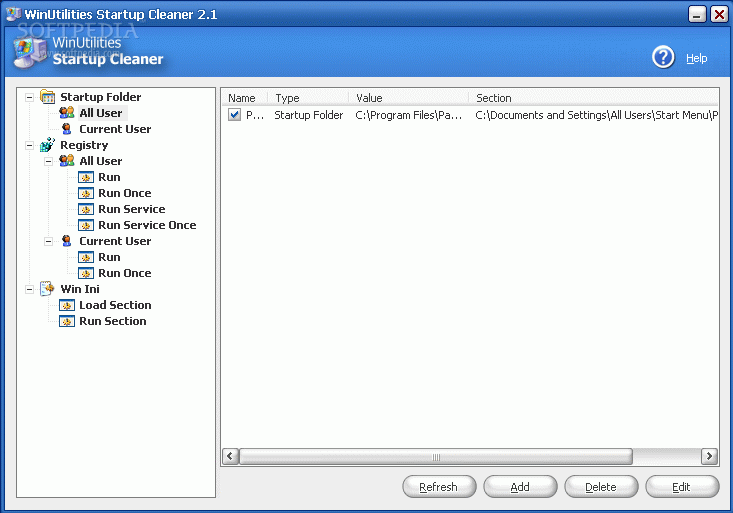
Task: Click the Refresh button
Action: click(439, 487)
